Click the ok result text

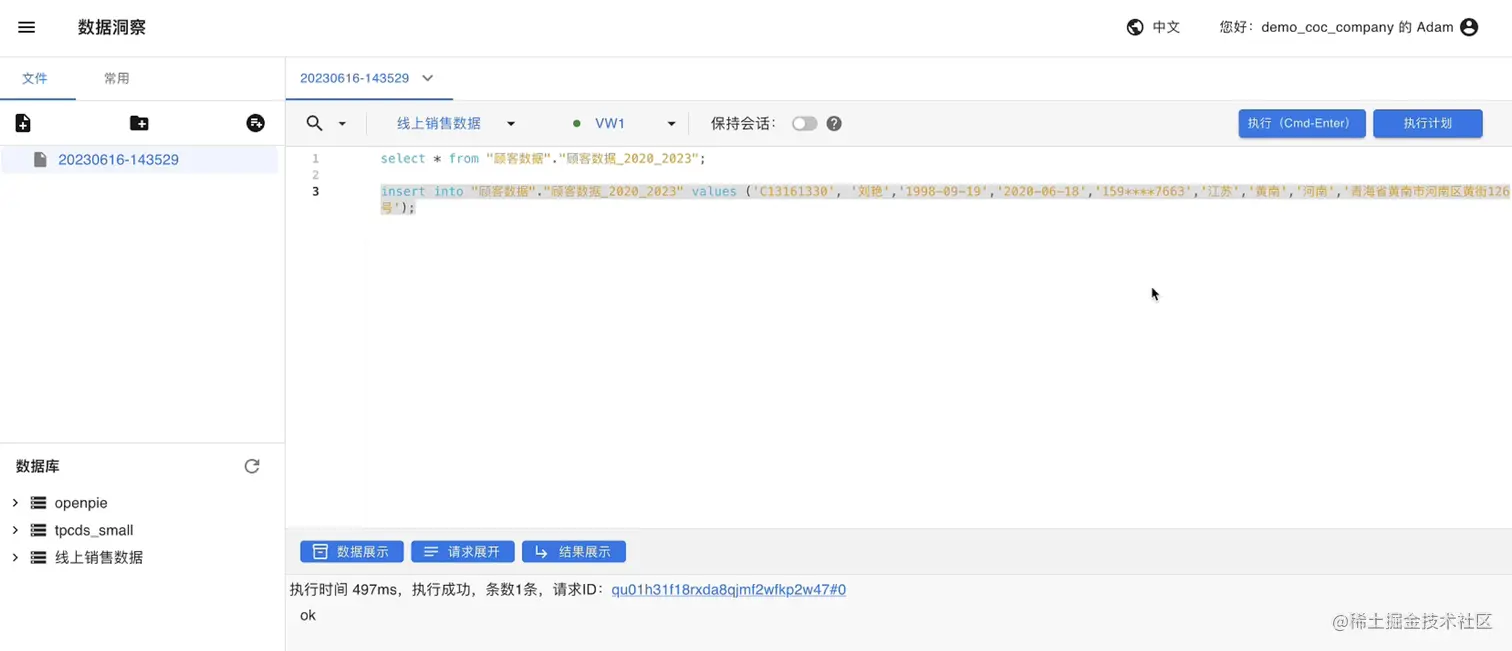tap(308, 615)
